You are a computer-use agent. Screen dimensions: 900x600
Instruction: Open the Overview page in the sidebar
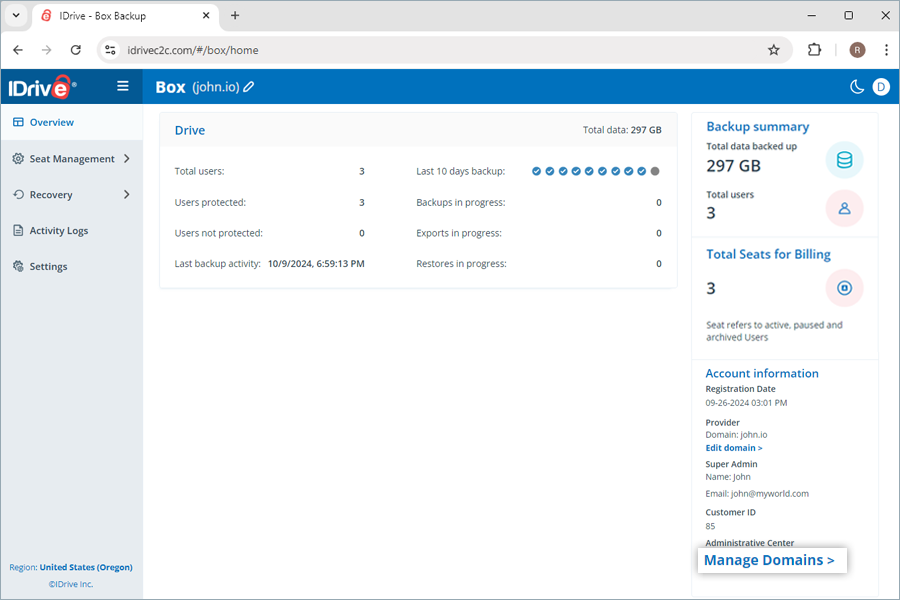(x=51, y=122)
